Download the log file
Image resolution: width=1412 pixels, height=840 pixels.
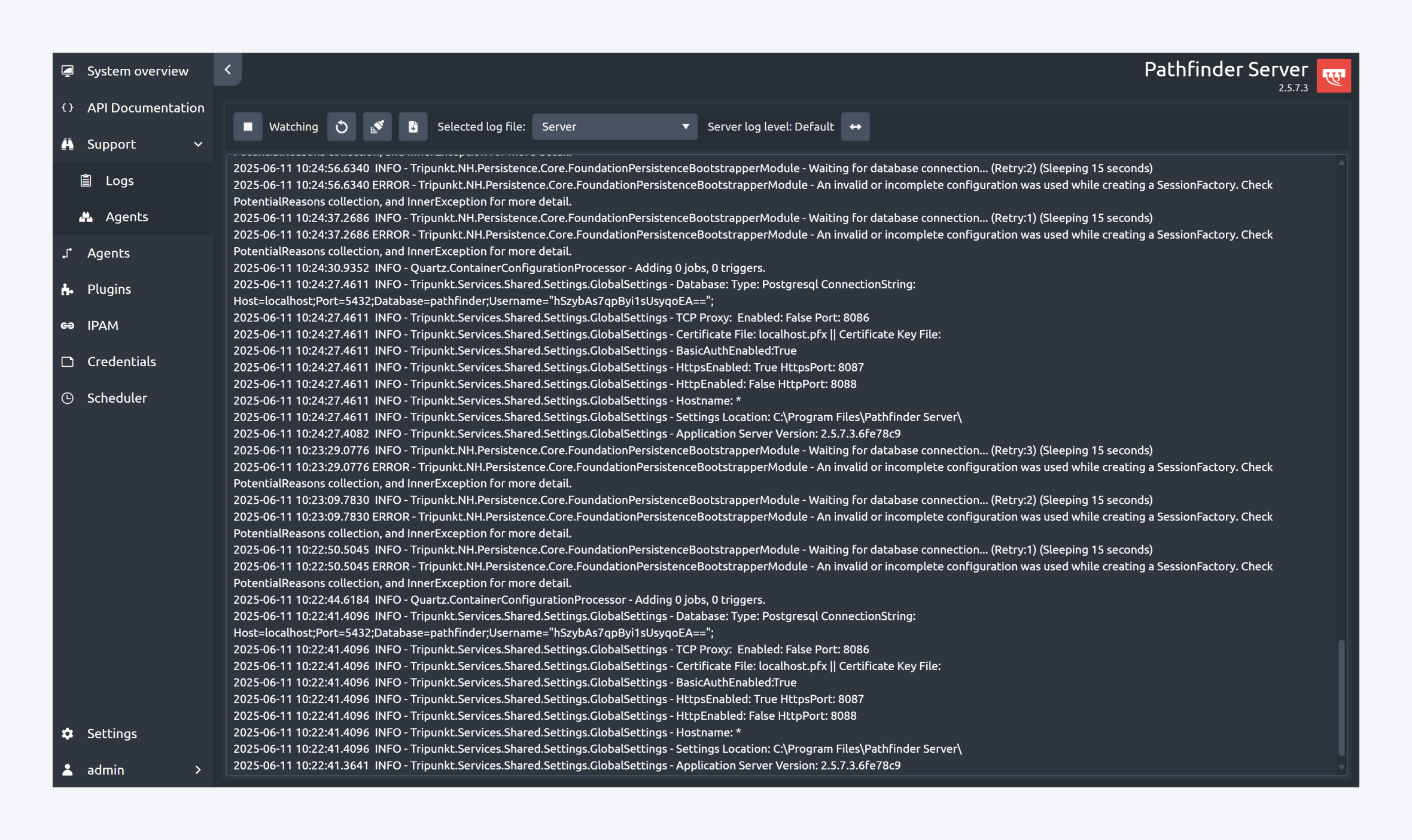[413, 126]
